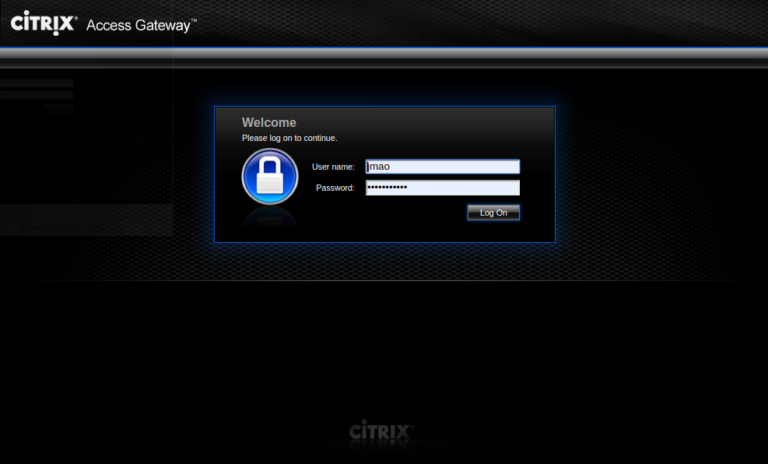Viewport: 768px width, 464px height.
Task: Click the padlock's mirrored reflection below it
Action: (x=270, y=219)
